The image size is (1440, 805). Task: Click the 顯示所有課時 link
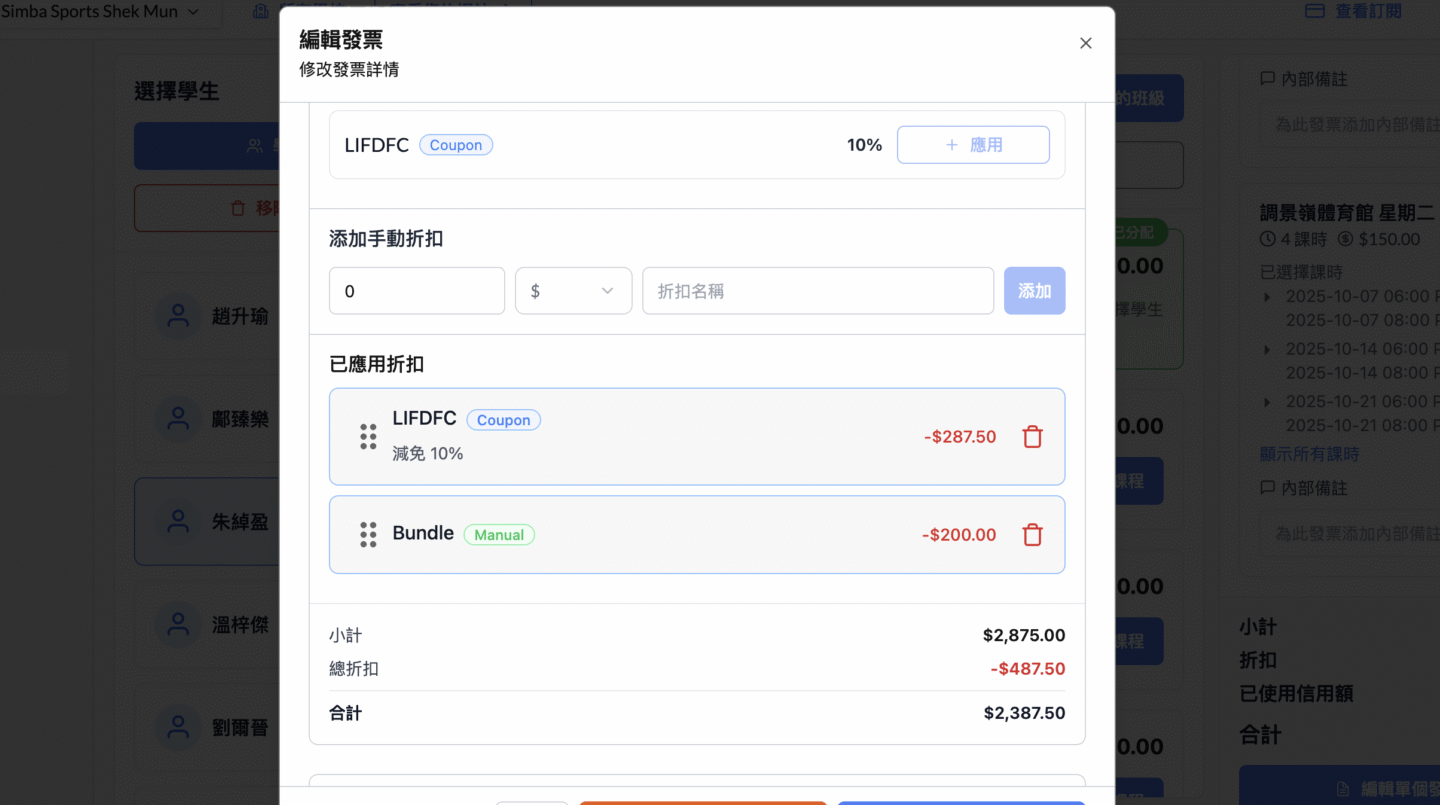tap(1309, 454)
